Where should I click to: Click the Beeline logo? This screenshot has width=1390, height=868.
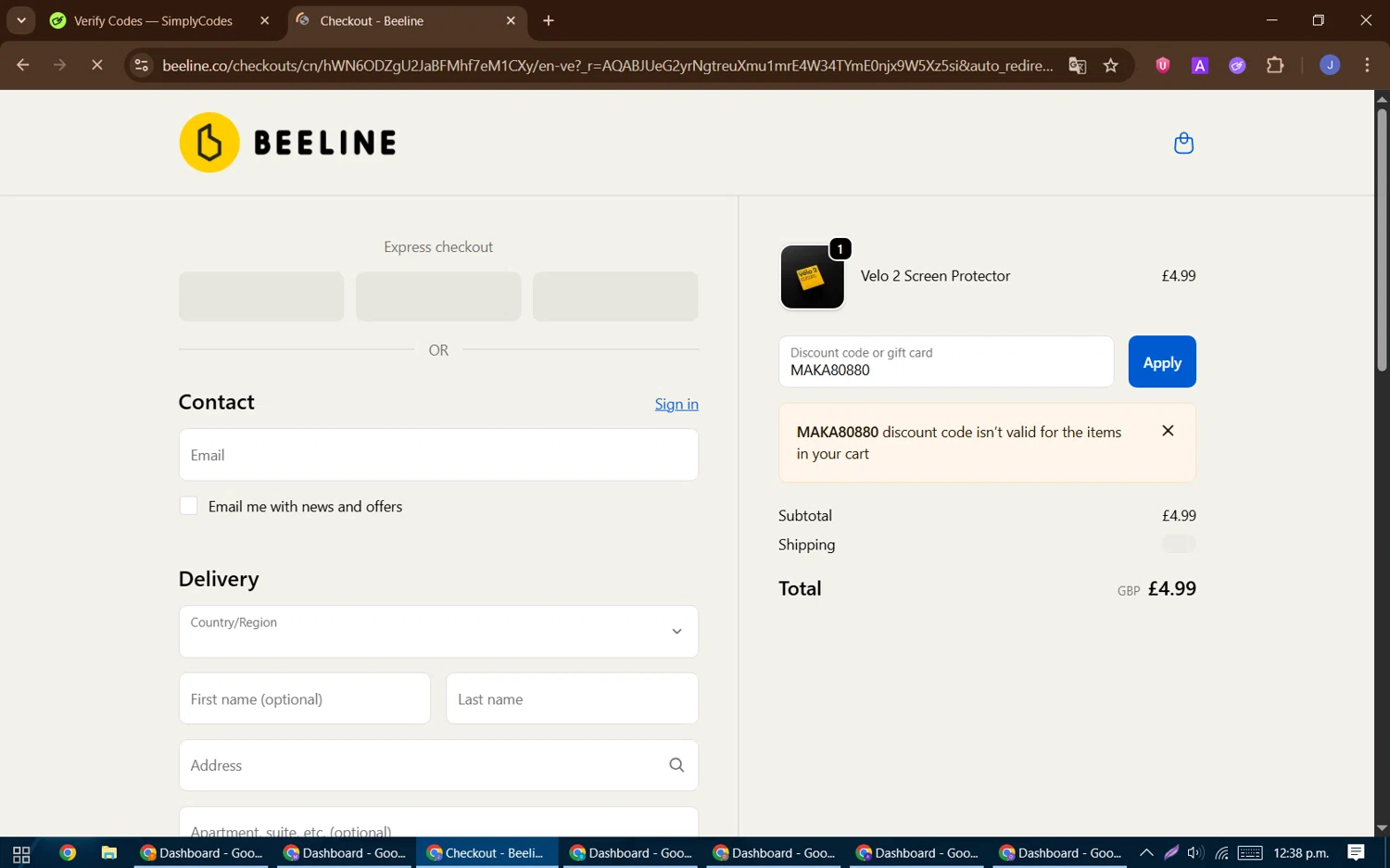(288, 143)
